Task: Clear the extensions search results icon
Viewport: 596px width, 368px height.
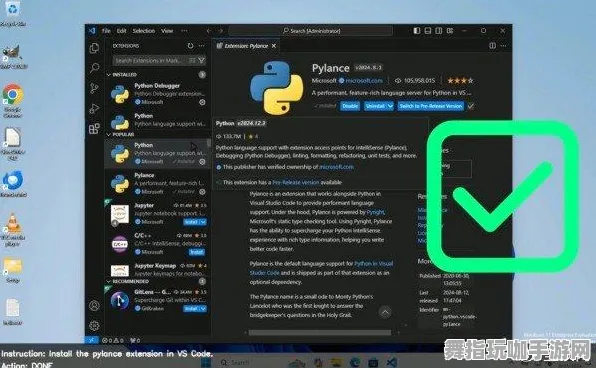Action: point(193,60)
